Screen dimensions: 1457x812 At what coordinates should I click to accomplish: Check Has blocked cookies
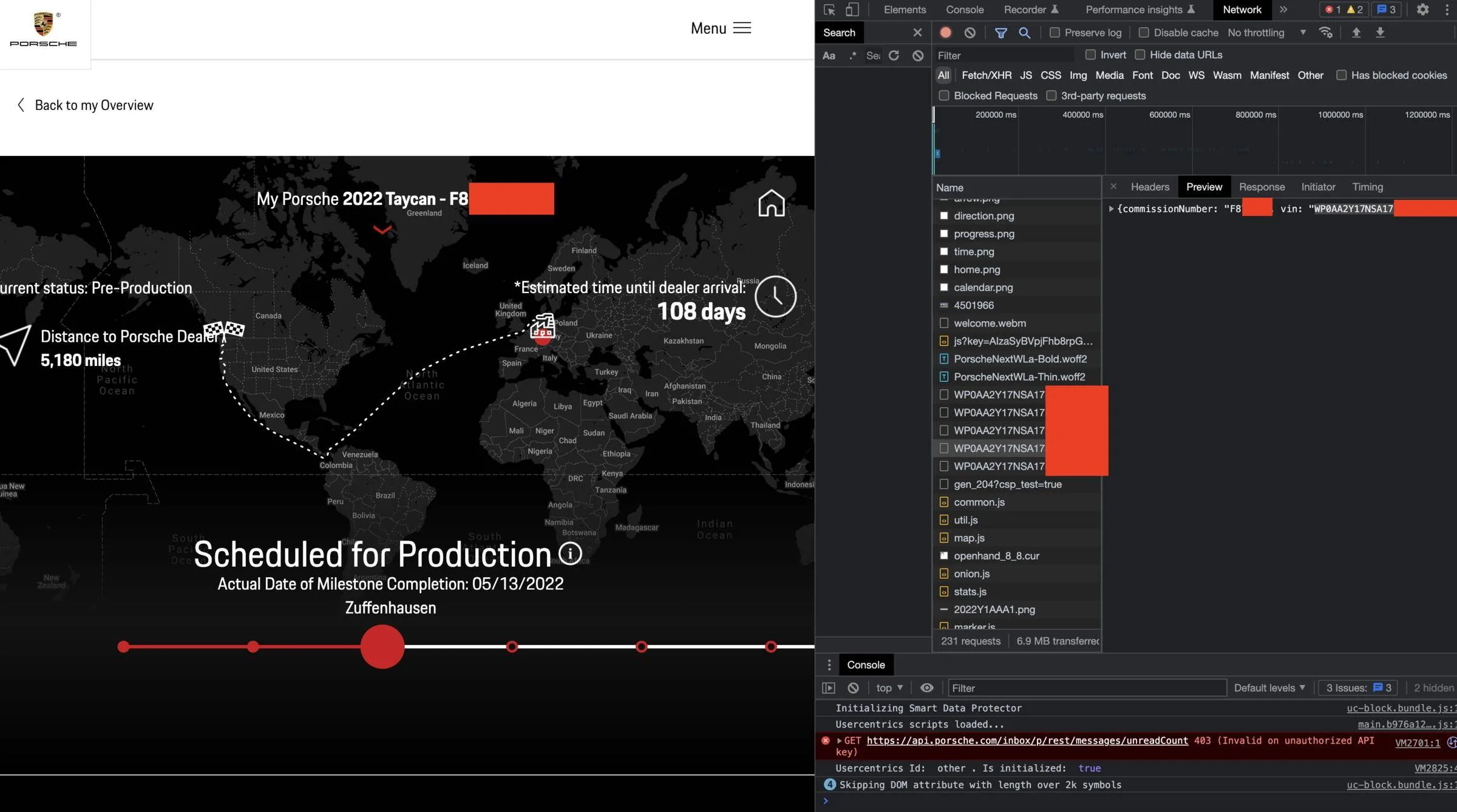coord(1341,75)
